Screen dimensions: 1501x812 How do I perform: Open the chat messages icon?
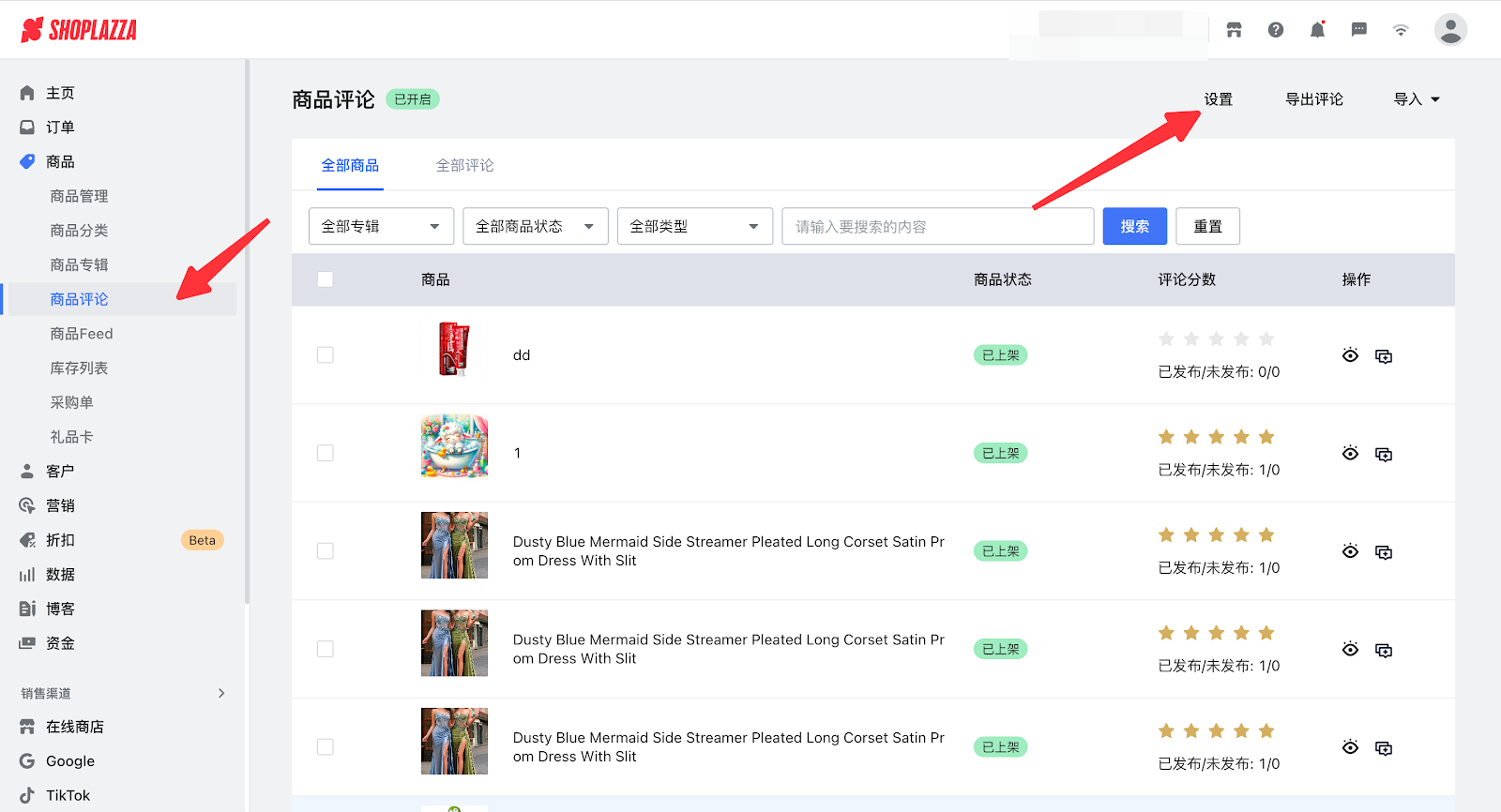[1358, 30]
